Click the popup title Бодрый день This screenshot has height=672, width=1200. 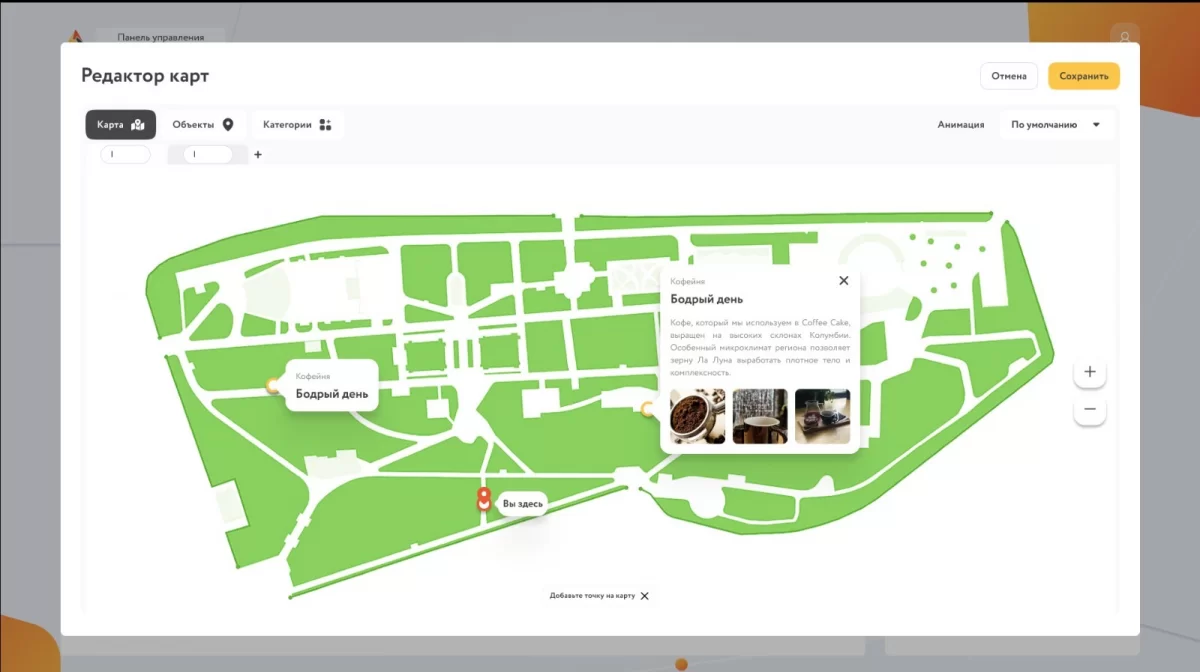click(707, 299)
